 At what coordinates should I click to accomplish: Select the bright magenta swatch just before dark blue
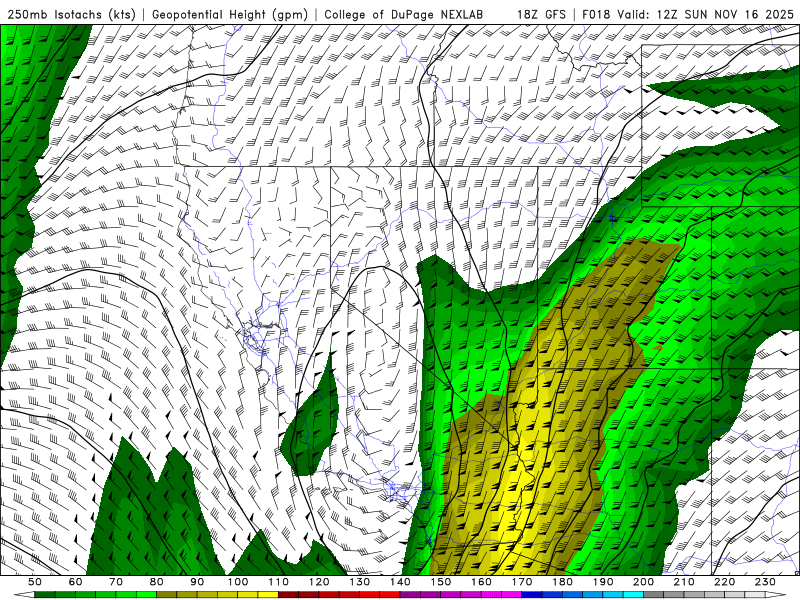tap(511, 594)
